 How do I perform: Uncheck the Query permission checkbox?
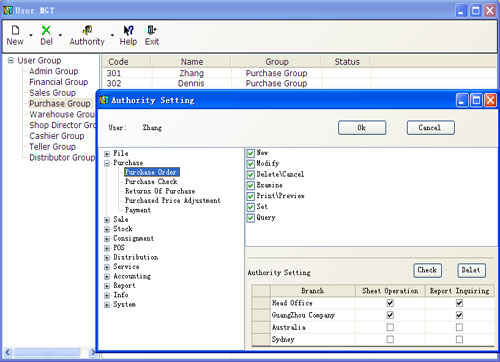(x=251, y=218)
